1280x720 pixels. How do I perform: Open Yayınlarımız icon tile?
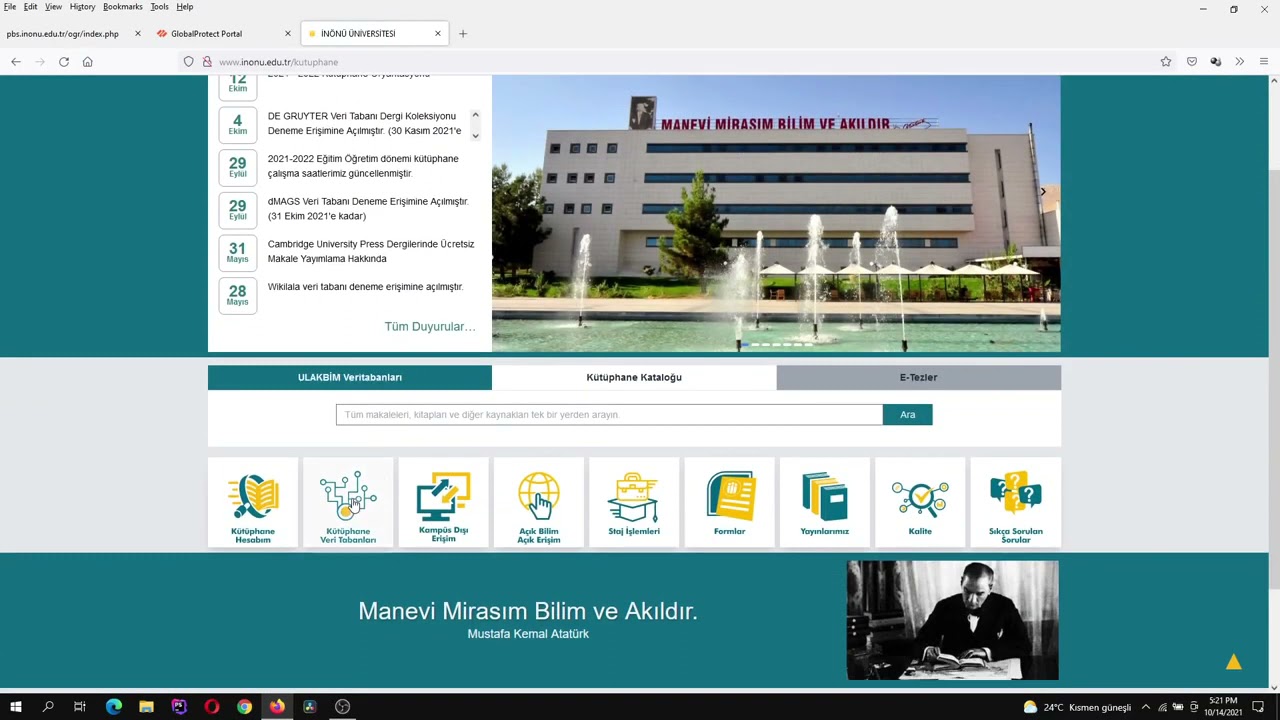[825, 503]
